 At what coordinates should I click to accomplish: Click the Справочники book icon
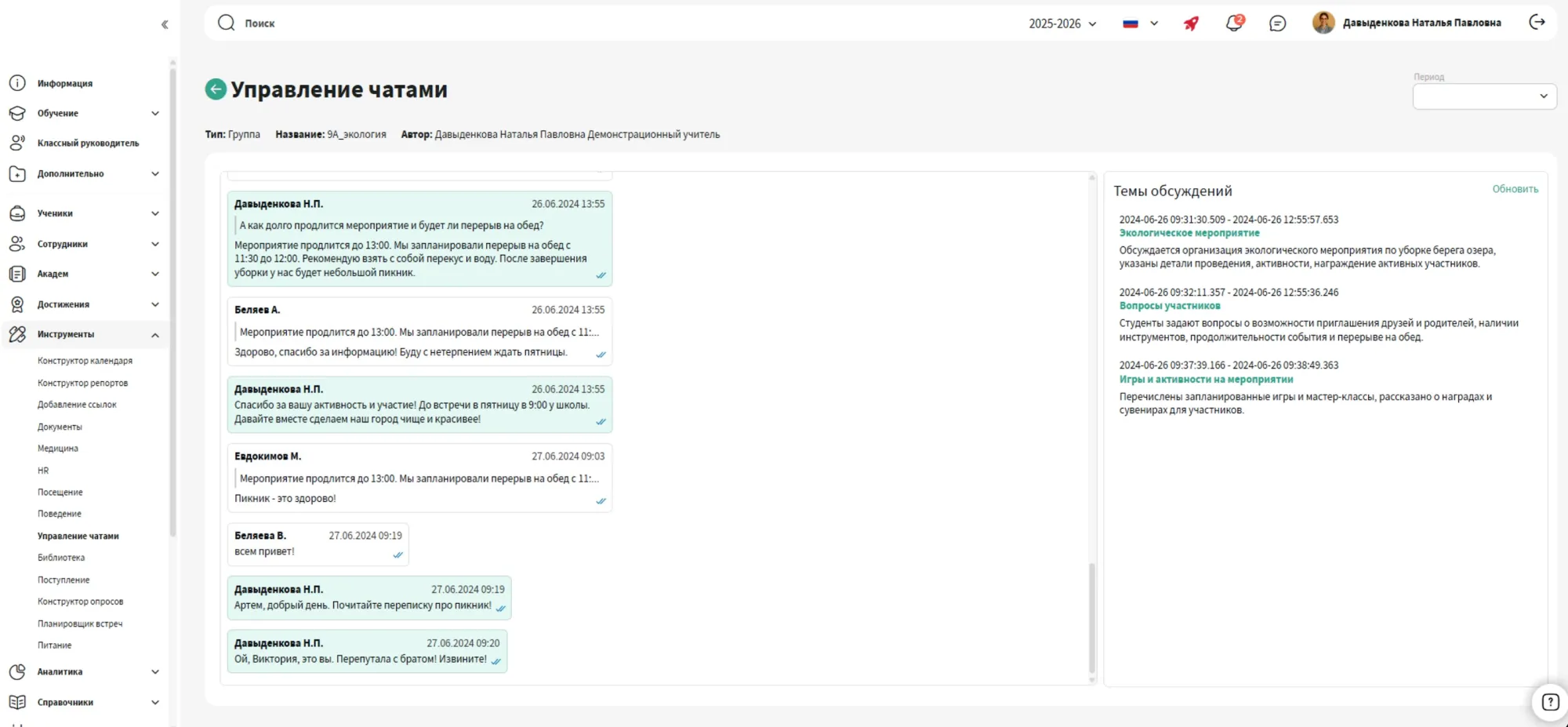pyautogui.click(x=17, y=703)
